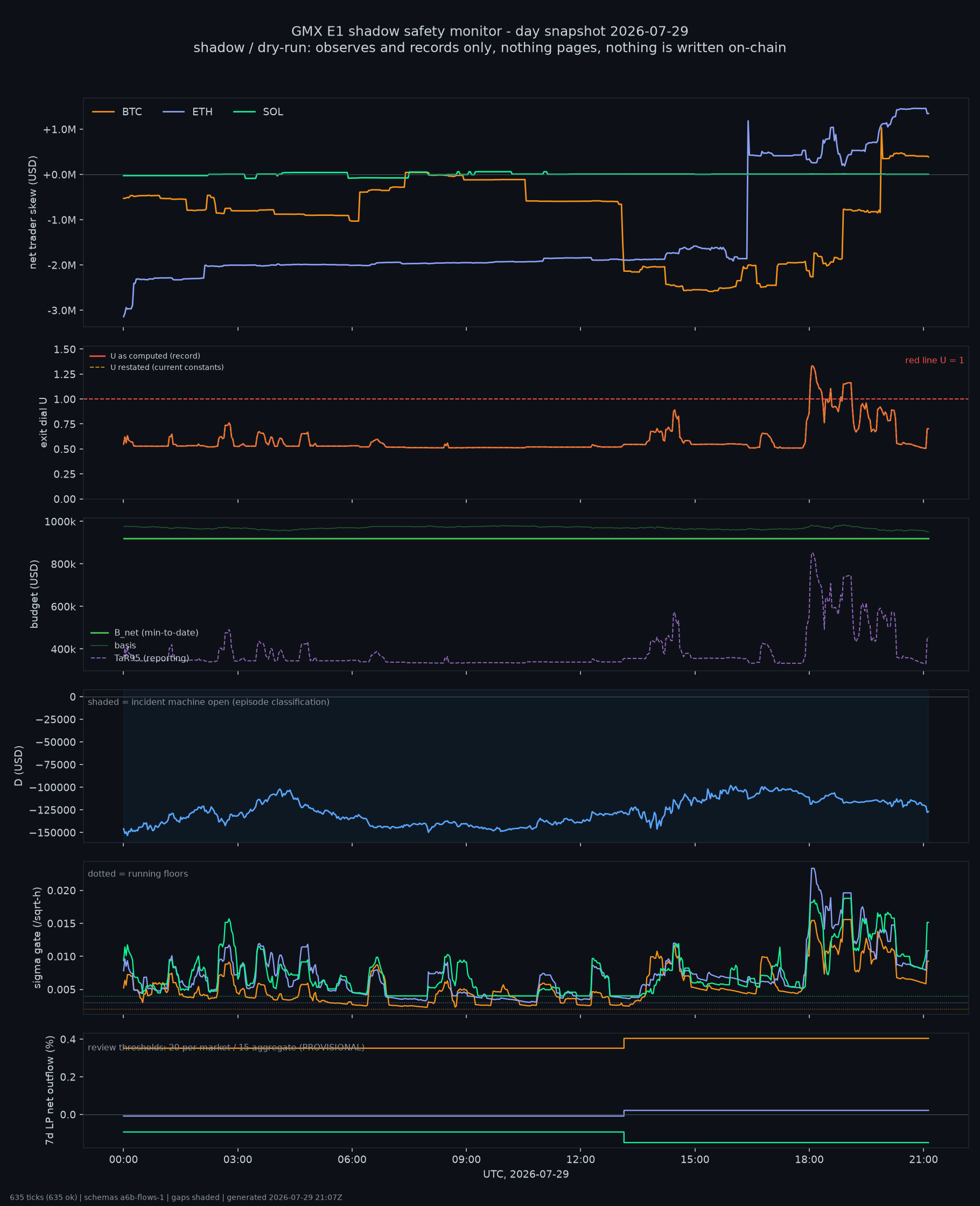The width and height of the screenshot is (980, 1206).
Task: Click the '18:00' time tick label
Action: [809, 1159]
